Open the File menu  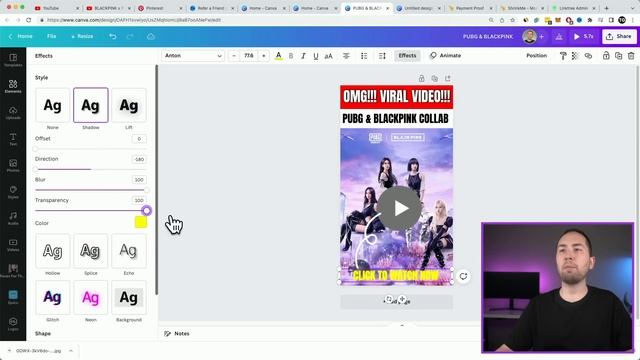[x=51, y=36]
